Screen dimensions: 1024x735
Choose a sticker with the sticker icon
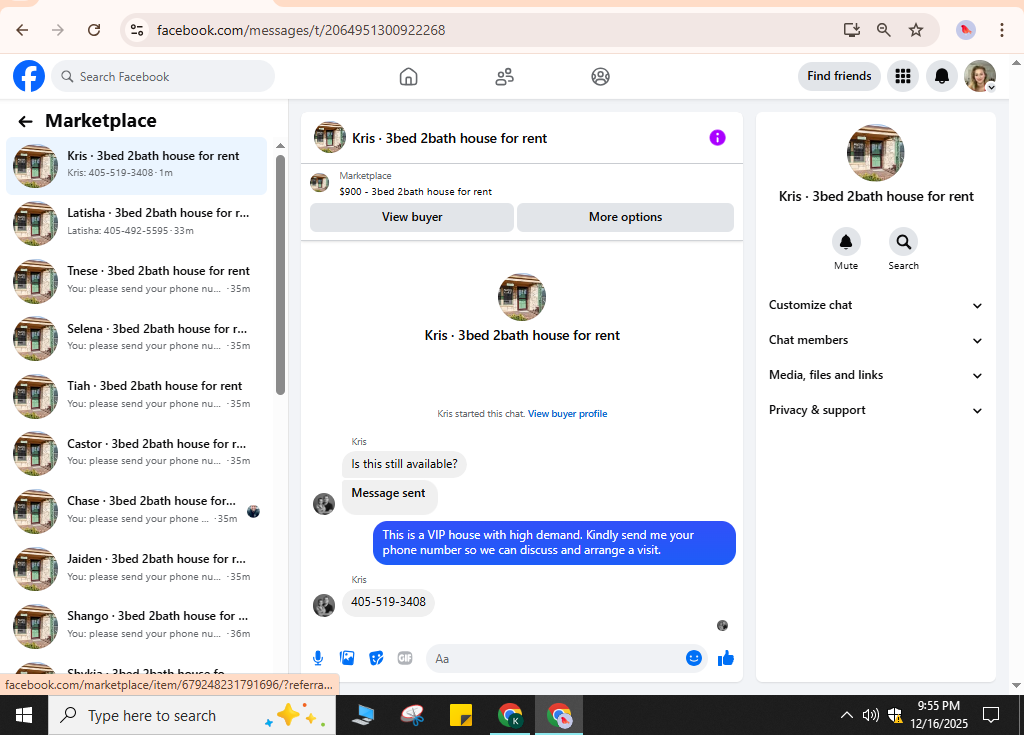pos(376,658)
